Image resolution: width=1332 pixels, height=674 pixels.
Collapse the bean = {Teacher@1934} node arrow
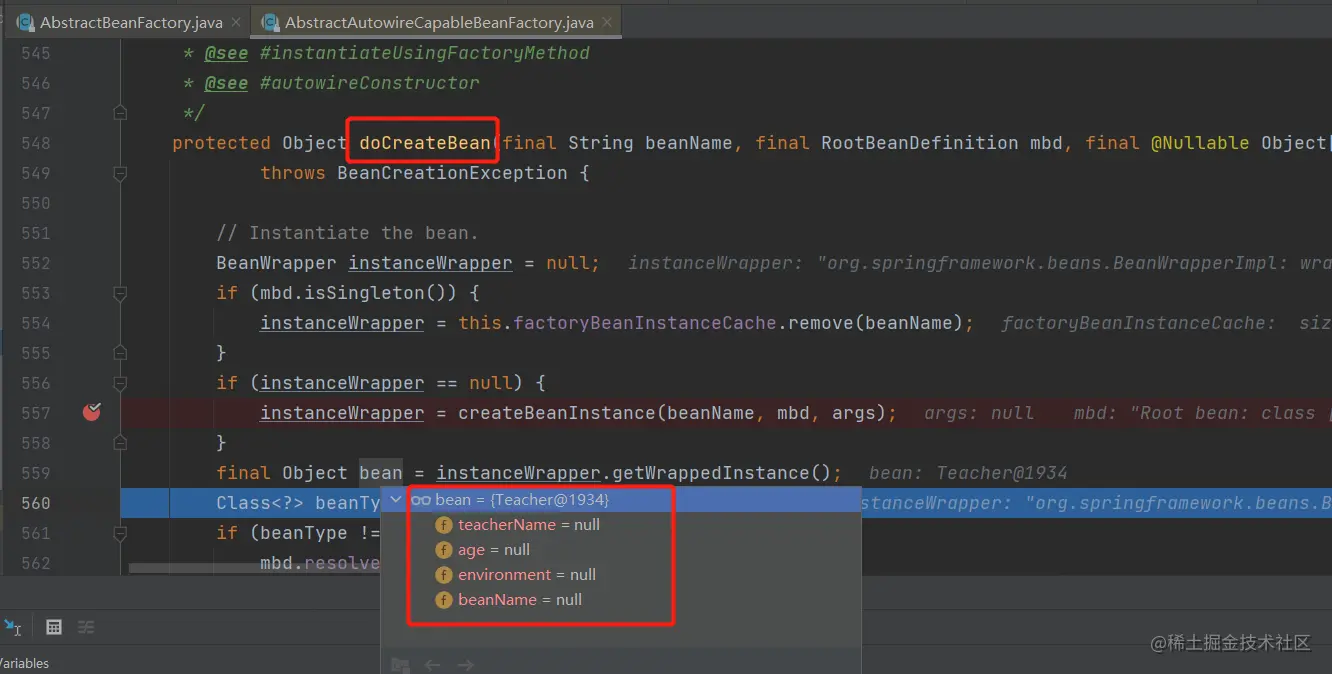(x=396, y=499)
